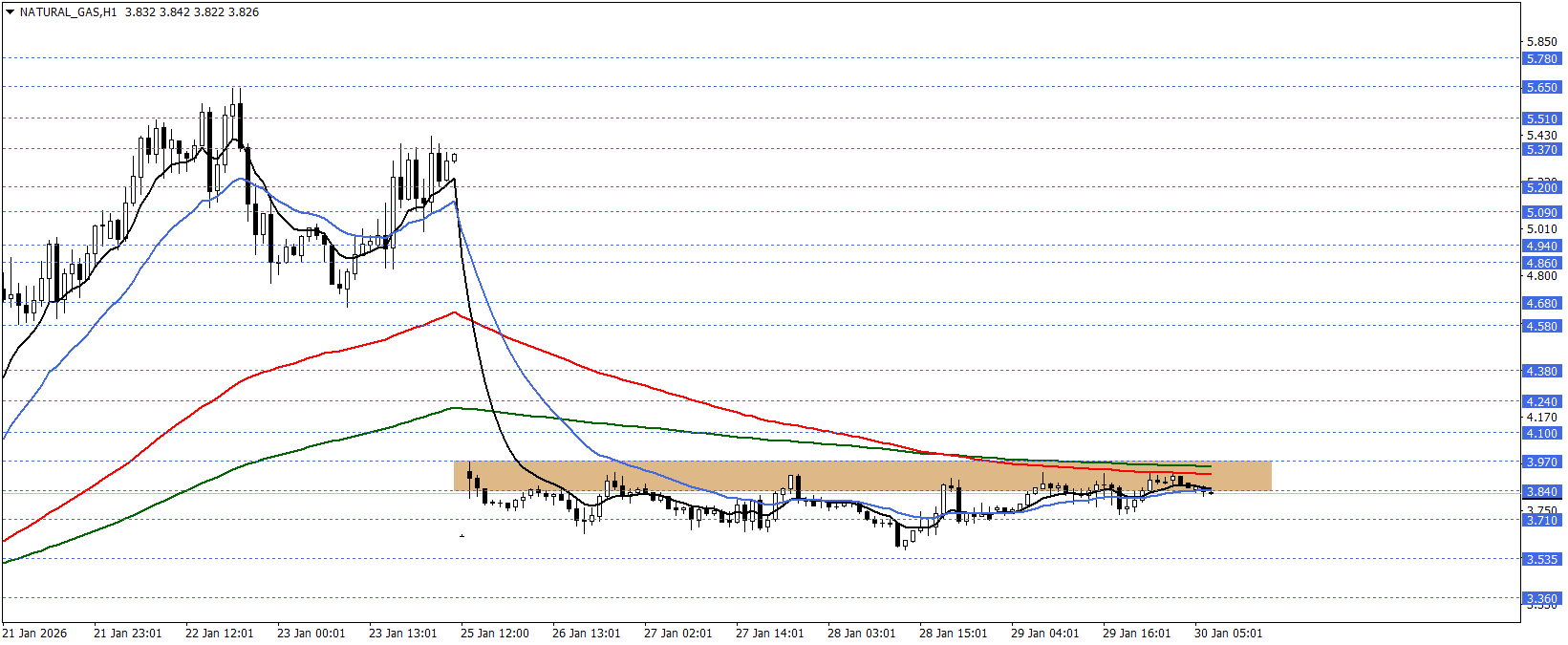1568x645 pixels.
Task: Click the 5.650 price level label
Action: 1541,88
